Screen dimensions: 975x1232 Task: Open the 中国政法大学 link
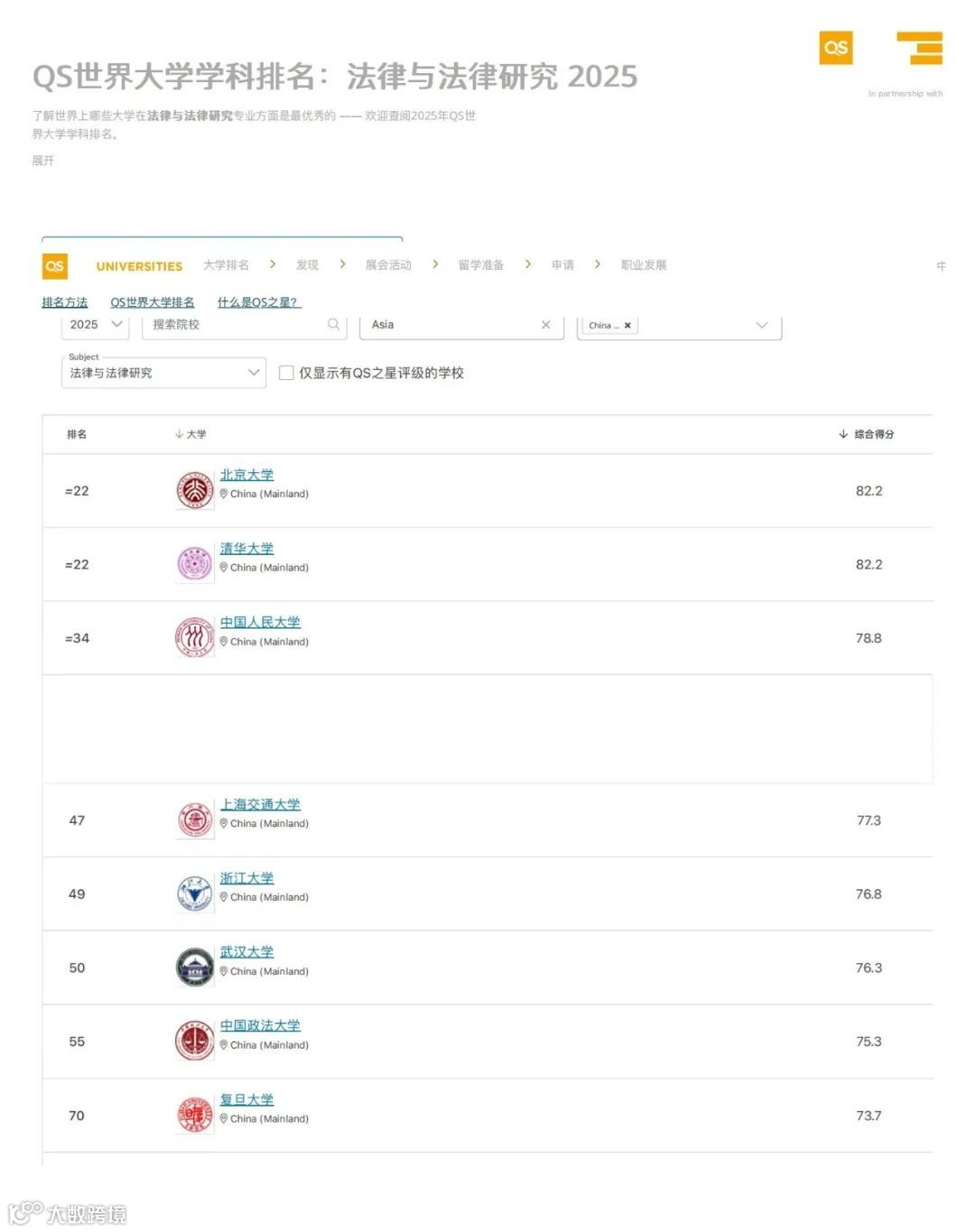[260, 1026]
